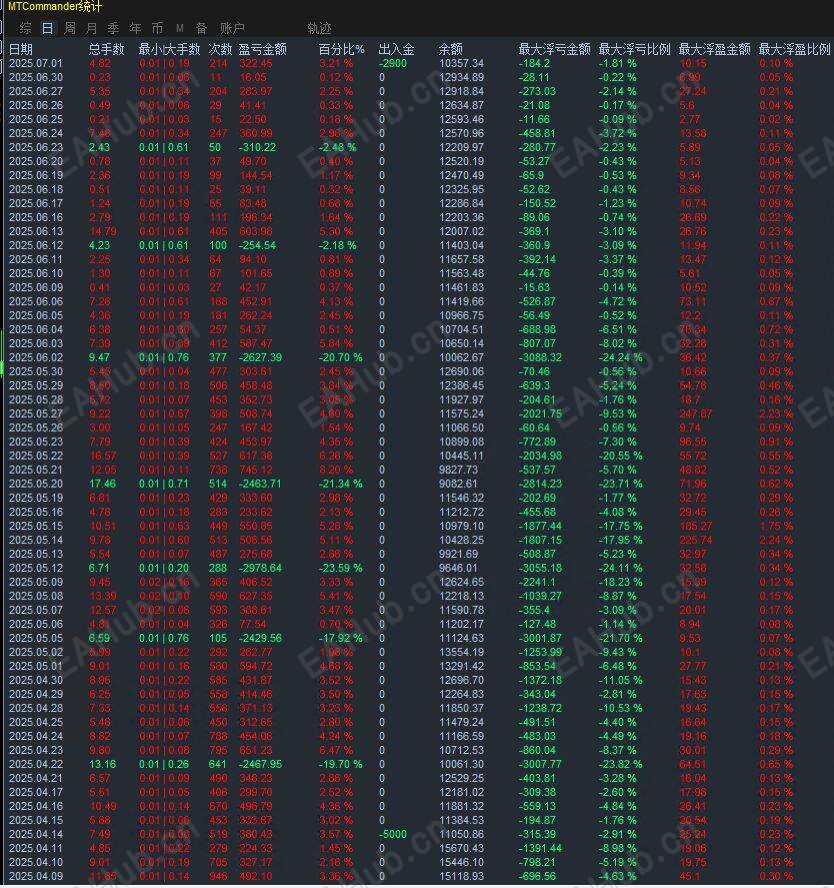
Task: Select the 2025.06.13 date cell
Action: tap(36, 231)
